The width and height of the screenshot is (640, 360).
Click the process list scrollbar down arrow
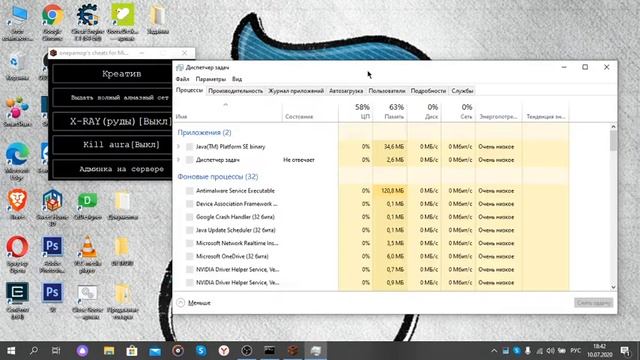point(613,287)
